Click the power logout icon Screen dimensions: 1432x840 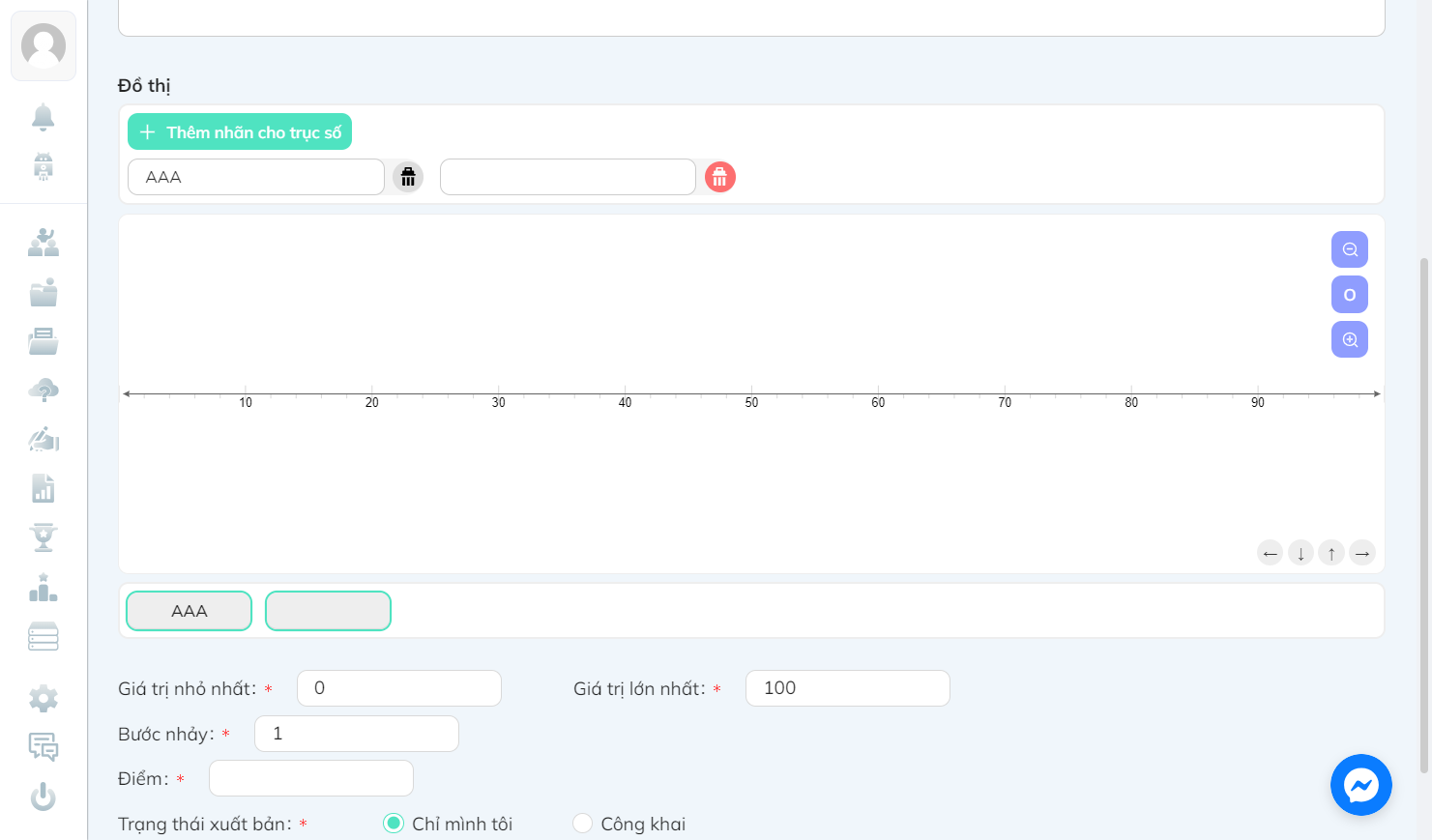click(x=44, y=797)
